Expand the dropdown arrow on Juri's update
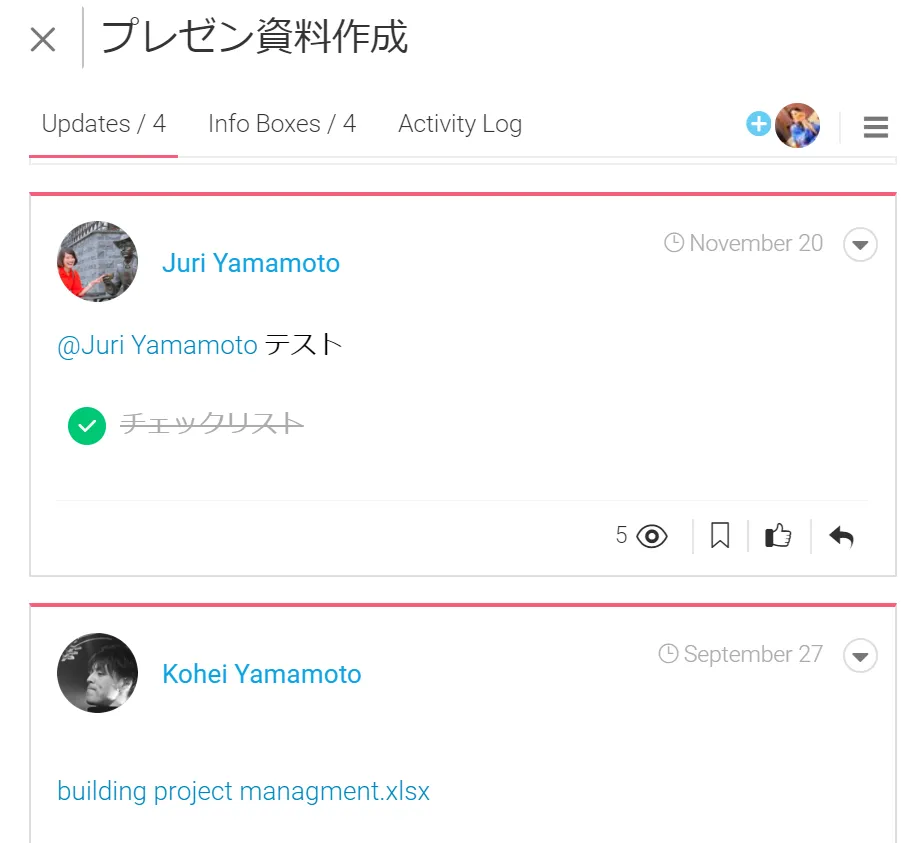Viewport: 901px width, 843px height. [860, 244]
